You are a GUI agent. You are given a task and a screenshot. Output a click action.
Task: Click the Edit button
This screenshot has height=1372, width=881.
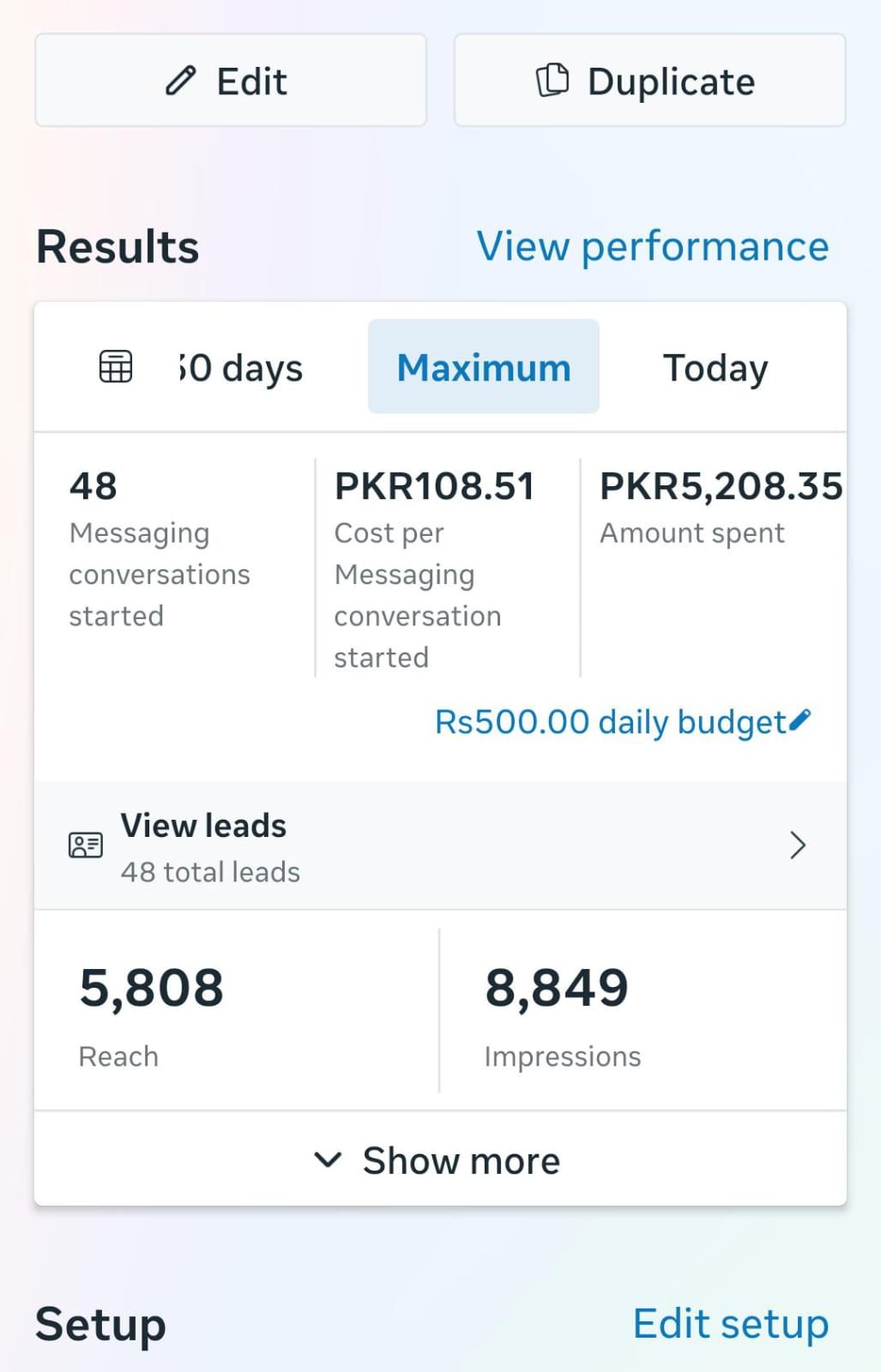(x=230, y=80)
